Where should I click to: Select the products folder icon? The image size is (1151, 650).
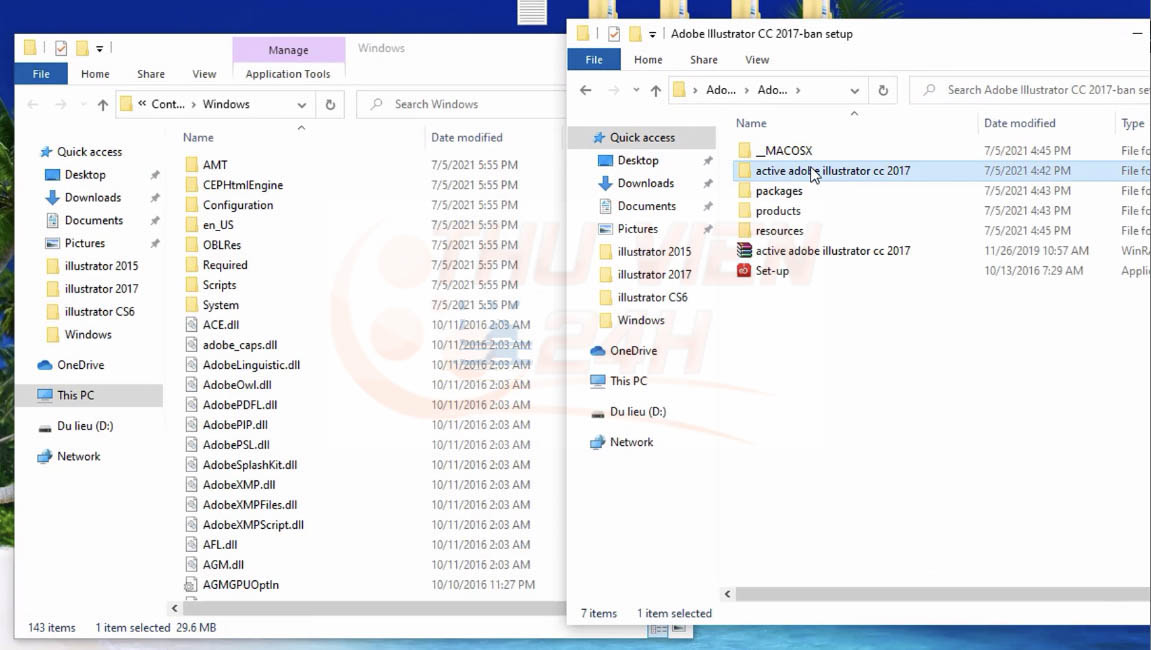click(744, 211)
